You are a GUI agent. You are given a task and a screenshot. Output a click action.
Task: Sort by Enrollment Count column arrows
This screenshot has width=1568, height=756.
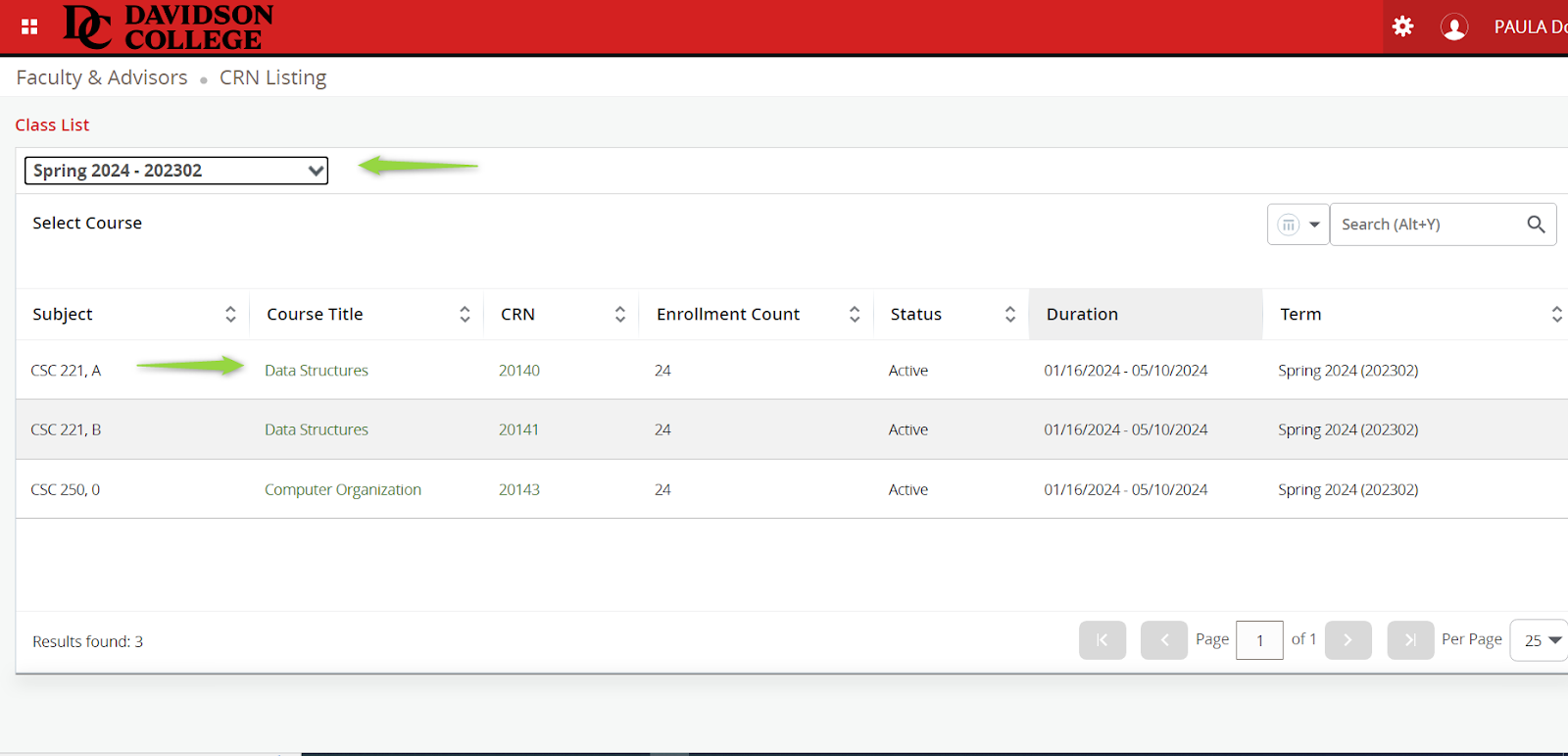coord(855,314)
